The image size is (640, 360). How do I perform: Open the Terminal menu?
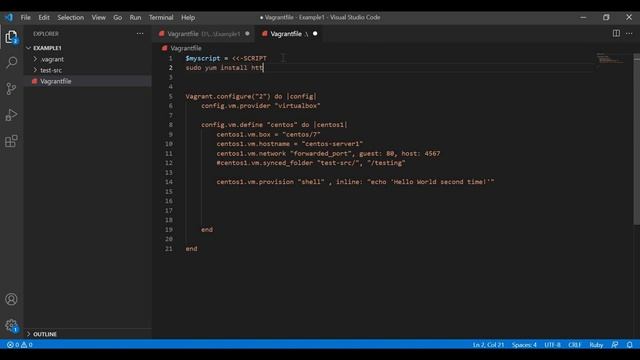161,18
